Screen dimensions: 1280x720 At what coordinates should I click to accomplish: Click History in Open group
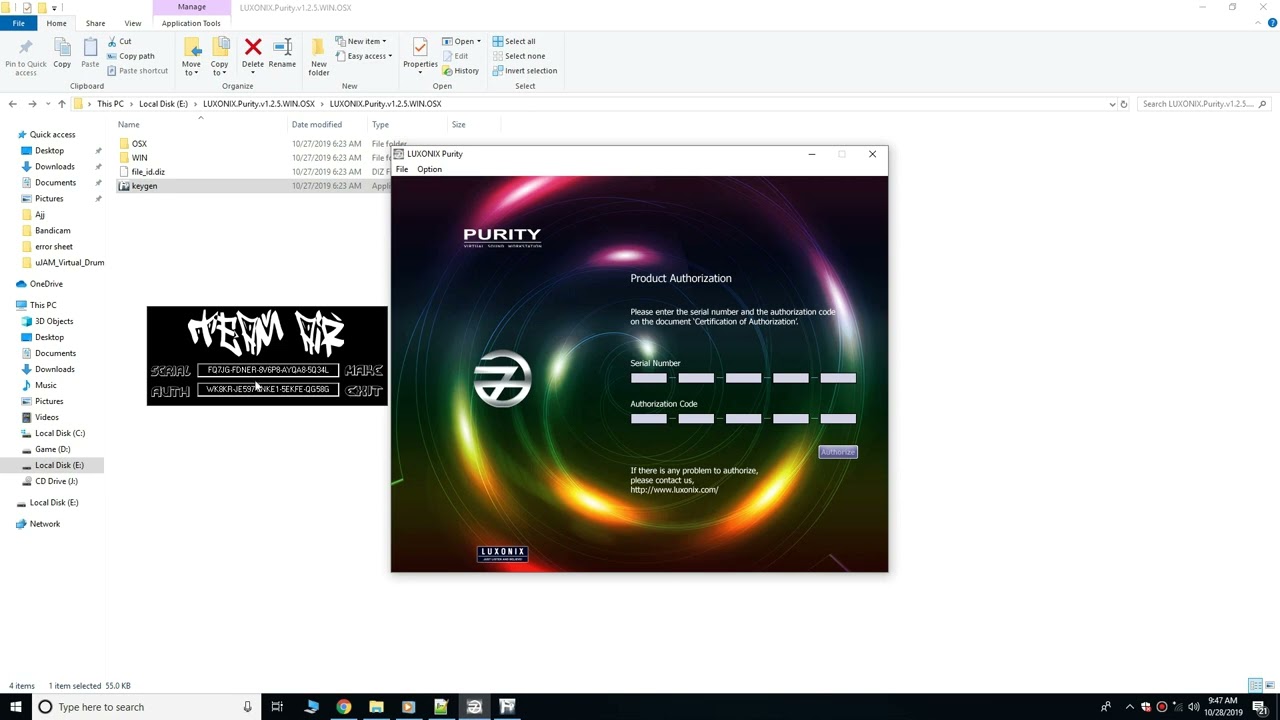(460, 71)
